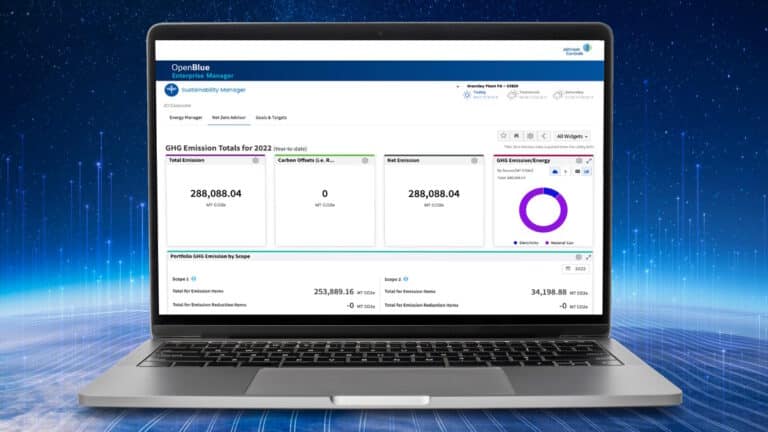Select the Net Zero Advisor tab

pos(229,118)
